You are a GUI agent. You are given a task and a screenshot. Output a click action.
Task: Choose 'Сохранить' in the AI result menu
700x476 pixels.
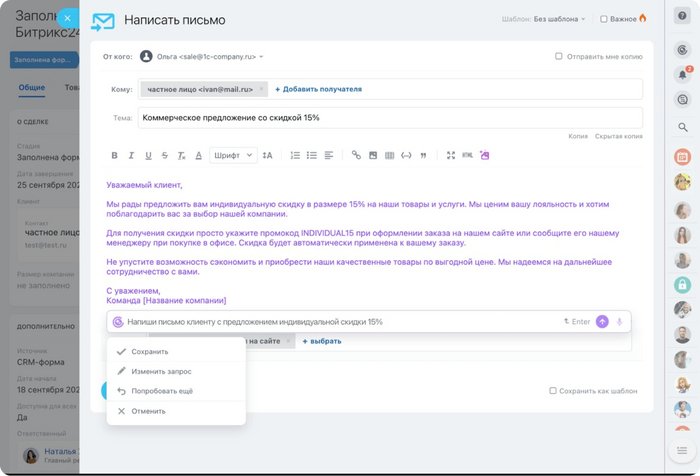pyautogui.click(x=149, y=352)
